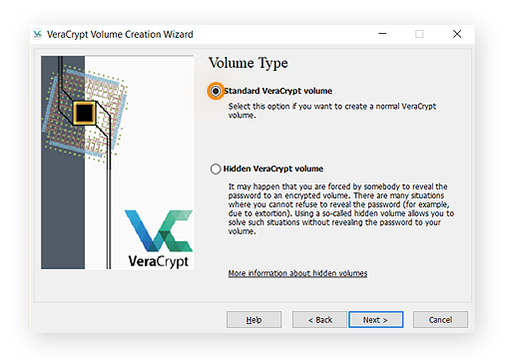Click the VeraCrypt logo image

coord(159,239)
